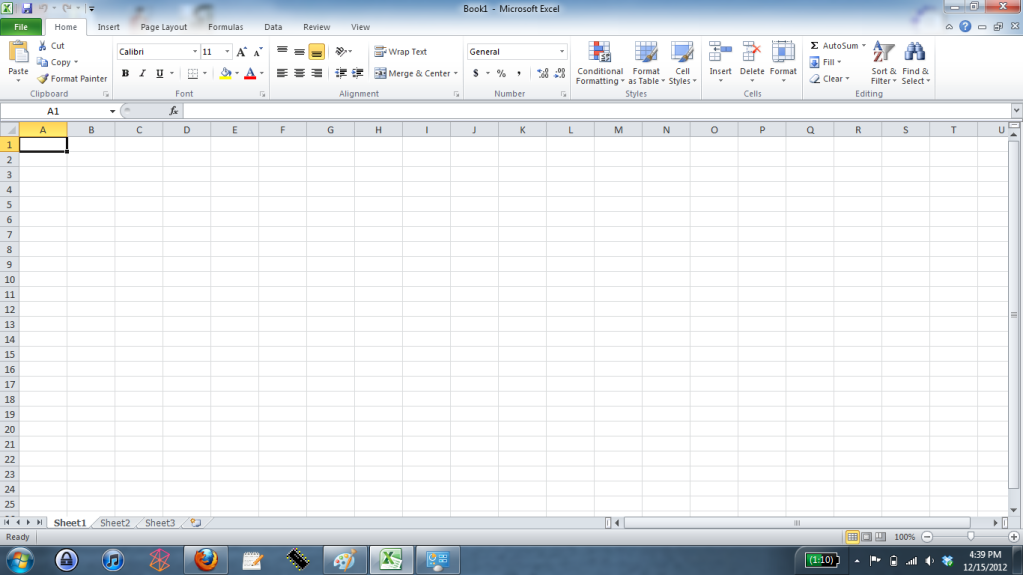The width and height of the screenshot is (1023, 575).
Task: Click the Paste clipboard icon
Action: point(18,52)
